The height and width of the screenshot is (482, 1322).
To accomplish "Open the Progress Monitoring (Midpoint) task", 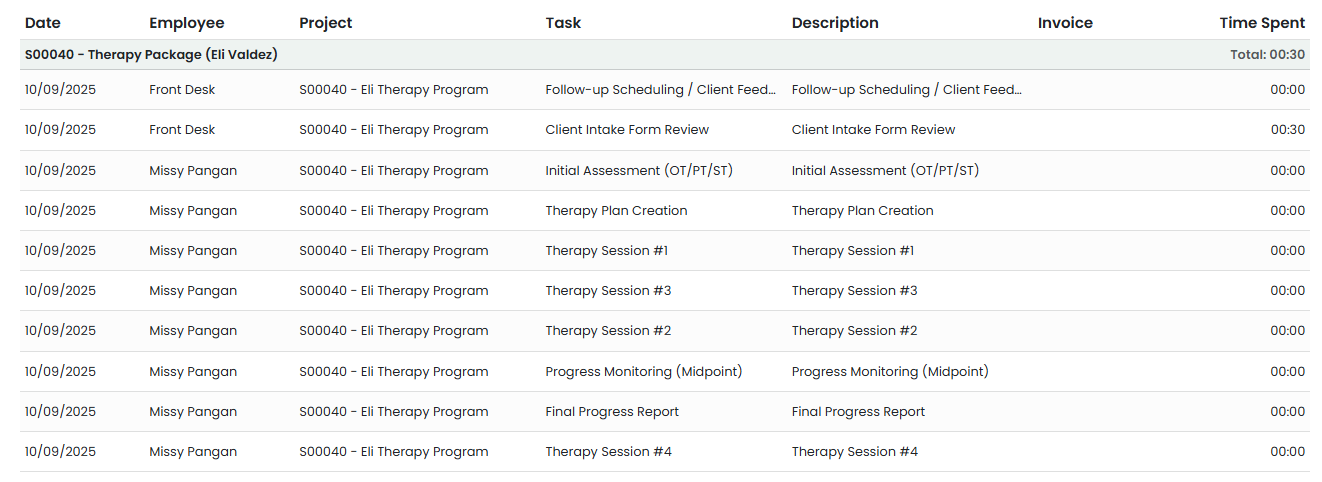I will (644, 372).
